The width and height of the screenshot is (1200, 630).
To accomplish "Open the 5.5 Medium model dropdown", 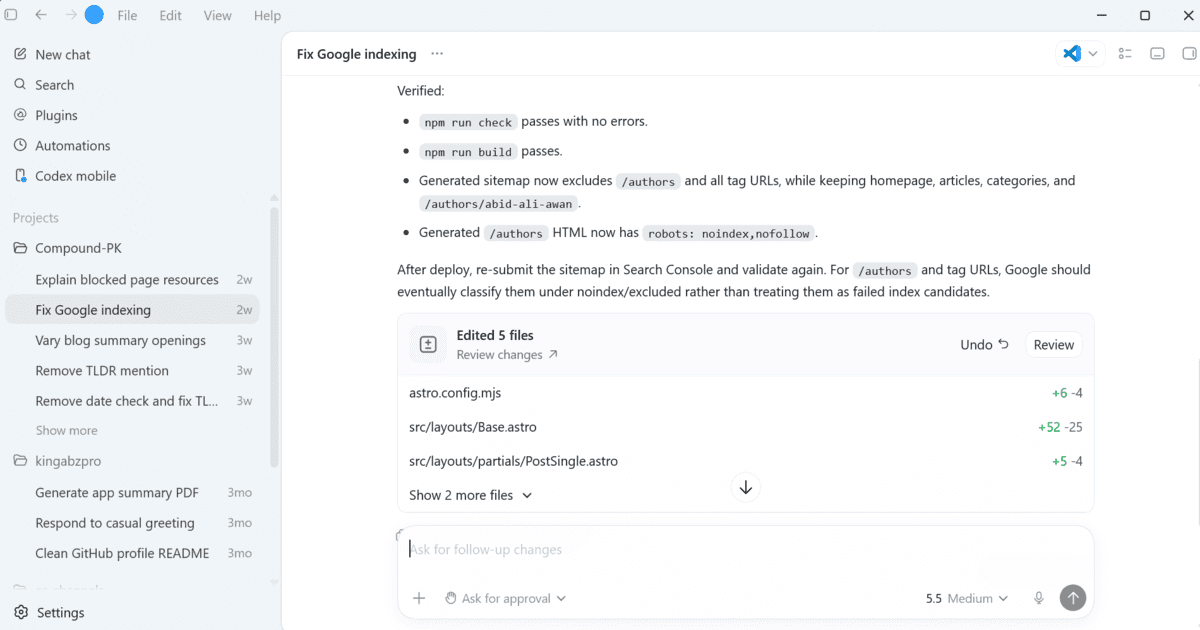I will tap(966, 598).
